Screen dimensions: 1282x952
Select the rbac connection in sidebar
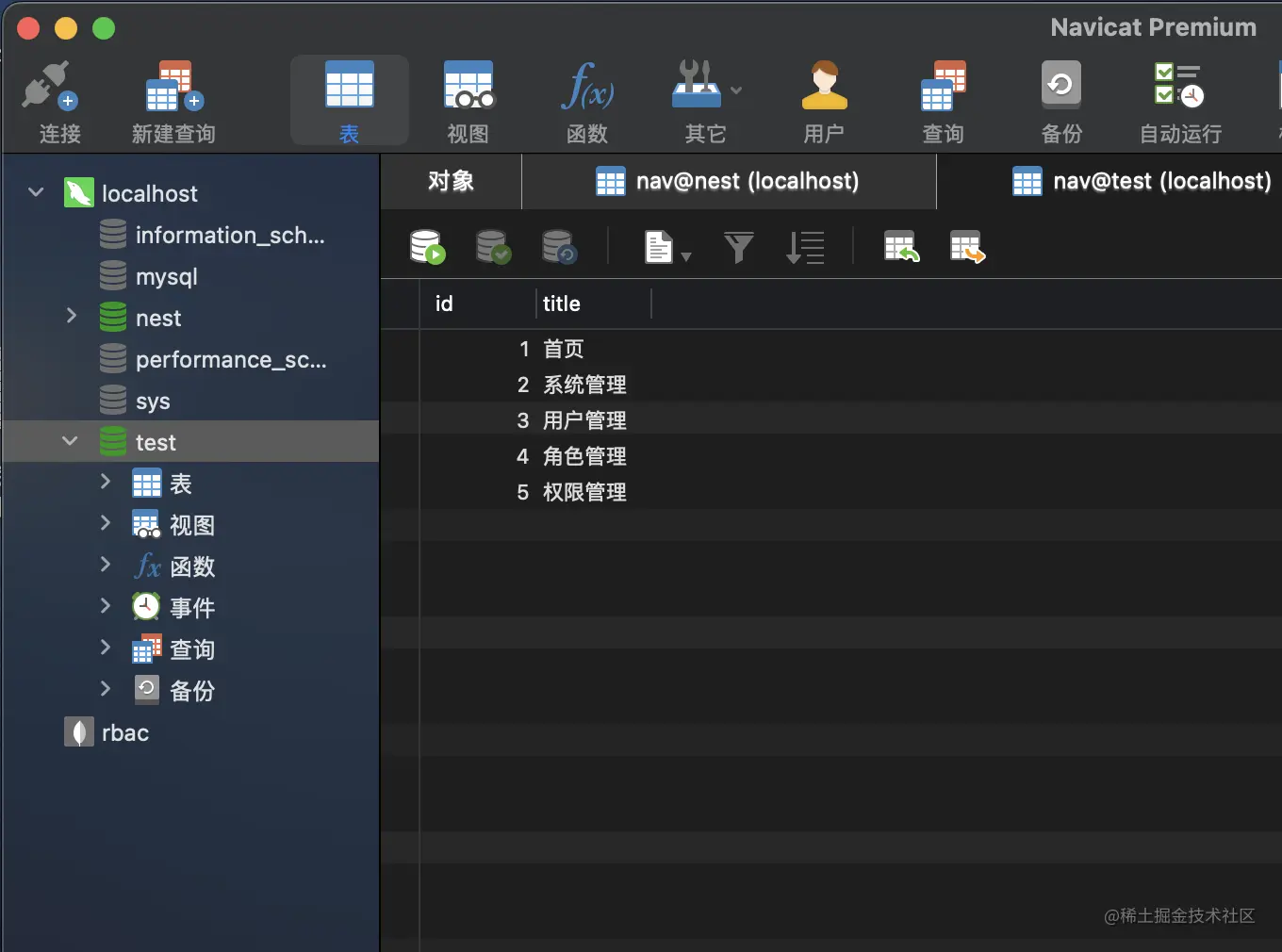point(125,732)
